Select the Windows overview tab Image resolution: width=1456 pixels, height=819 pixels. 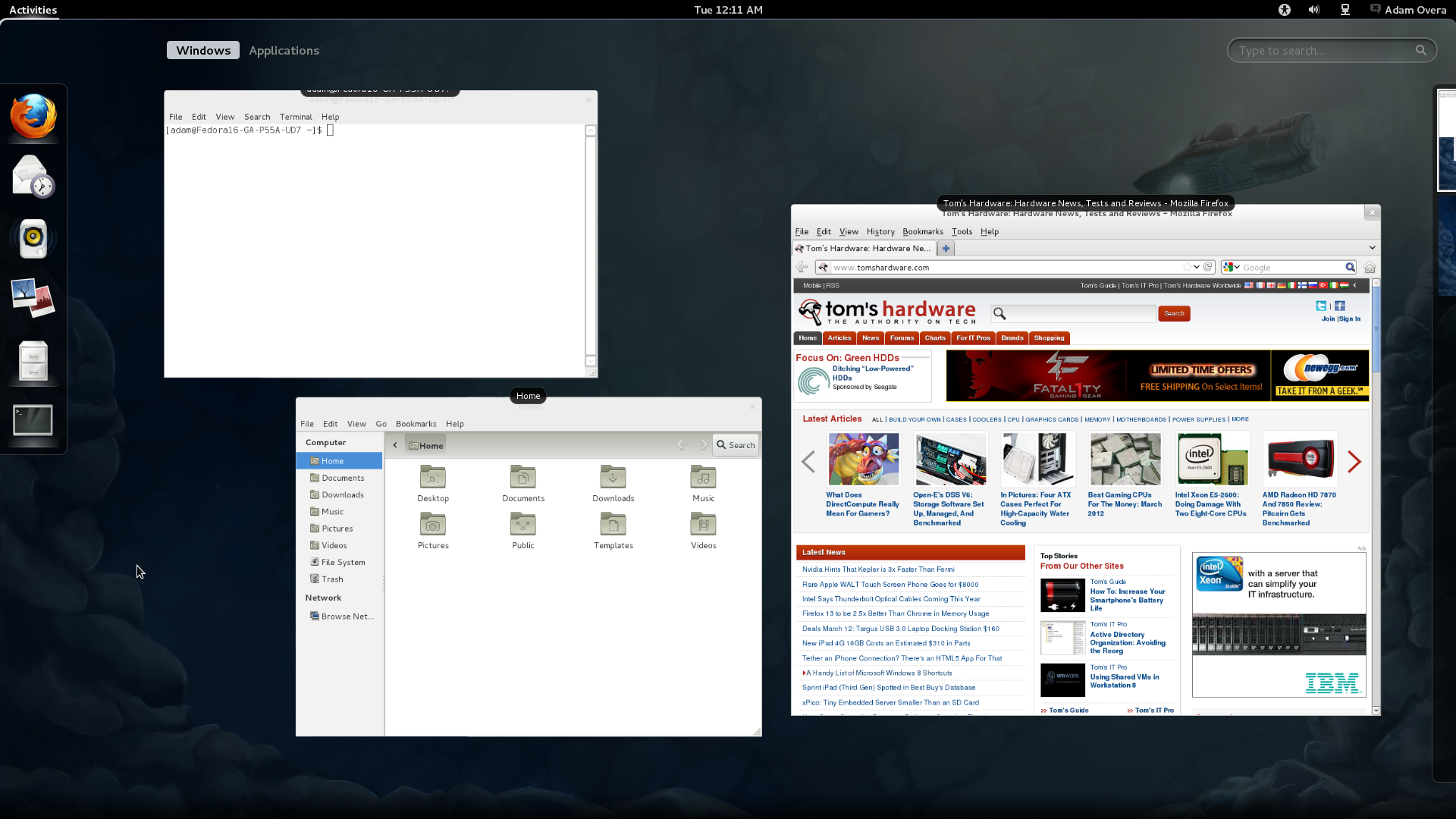203,50
